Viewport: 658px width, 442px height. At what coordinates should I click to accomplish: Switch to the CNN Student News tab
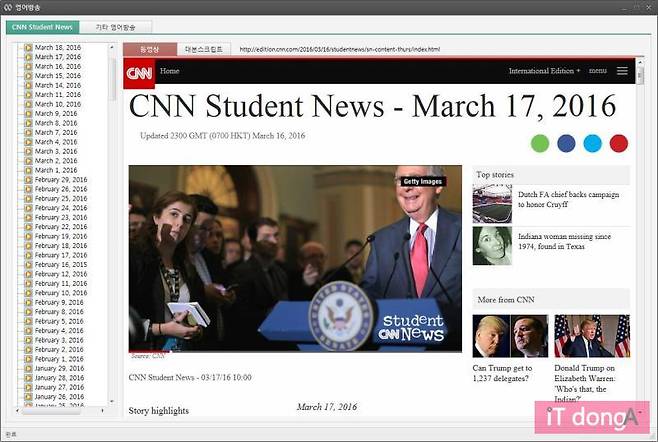coord(42,27)
